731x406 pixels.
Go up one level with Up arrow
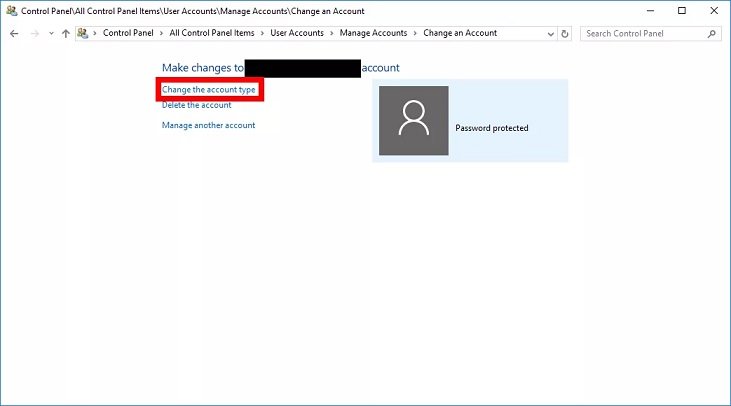click(x=66, y=33)
